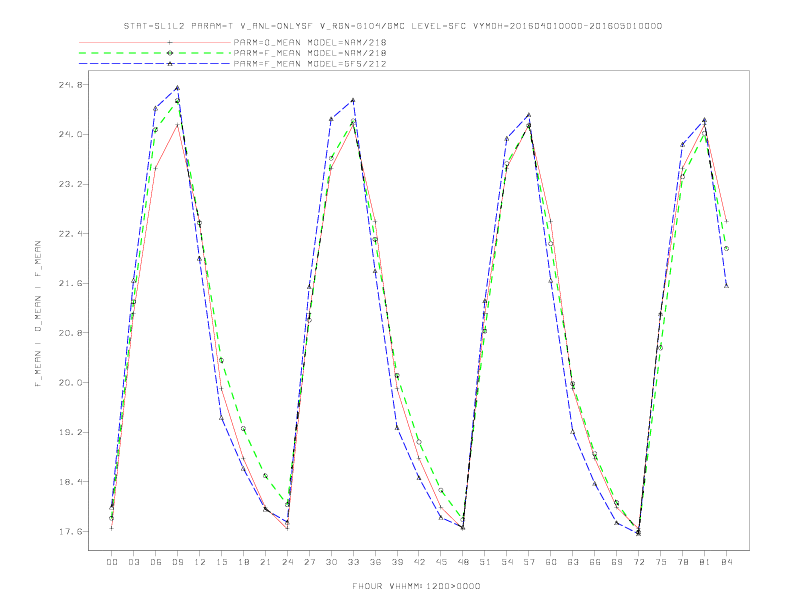792x612 pixels.
Task: Click x-axis tick label 63
Action: pos(573,562)
